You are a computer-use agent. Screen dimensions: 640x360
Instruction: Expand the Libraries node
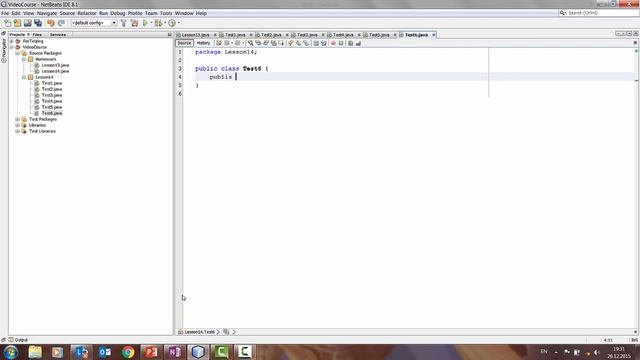pos(18,125)
